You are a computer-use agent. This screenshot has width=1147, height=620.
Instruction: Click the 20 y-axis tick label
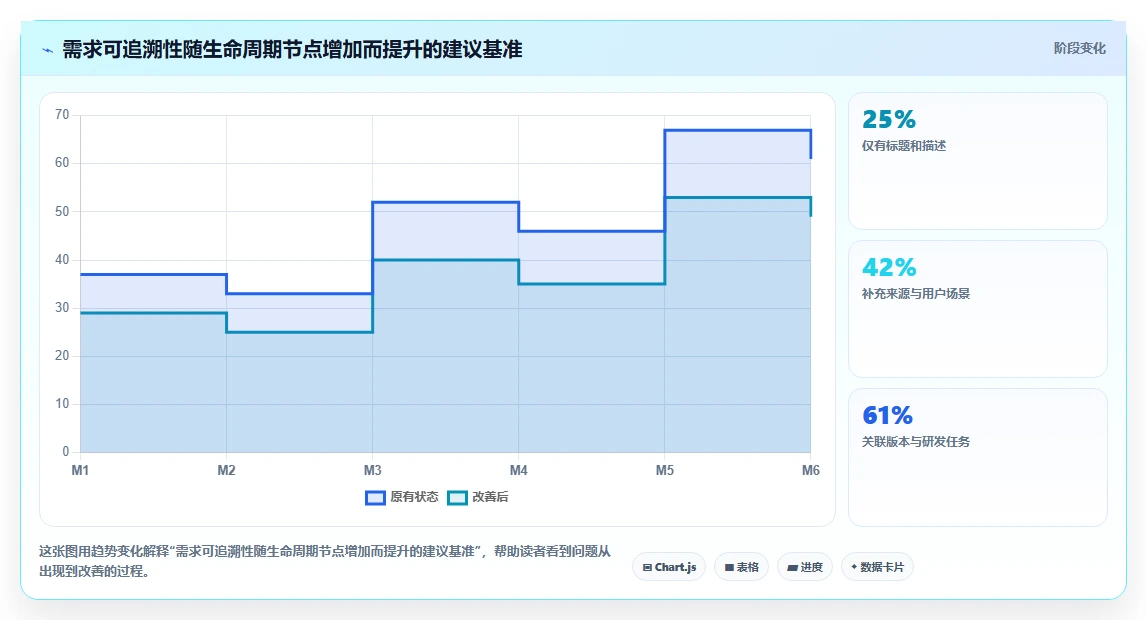[x=62, y=356]
